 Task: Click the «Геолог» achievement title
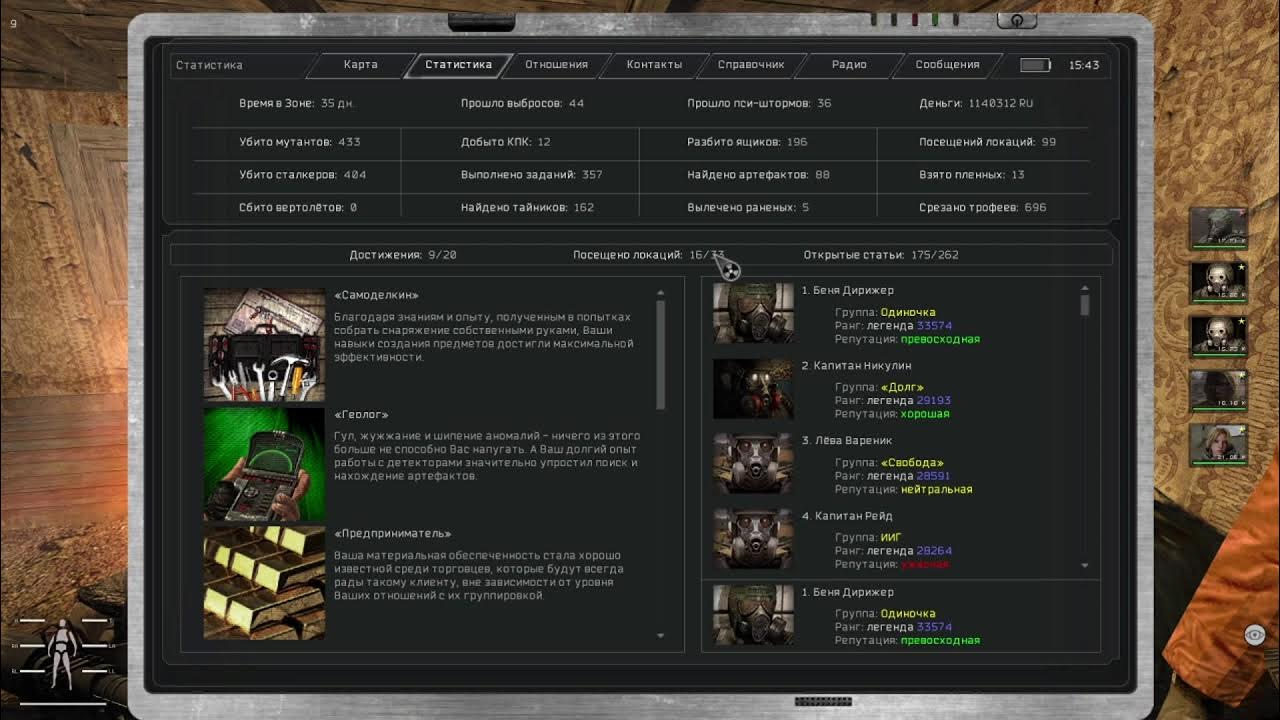(361, 414)
